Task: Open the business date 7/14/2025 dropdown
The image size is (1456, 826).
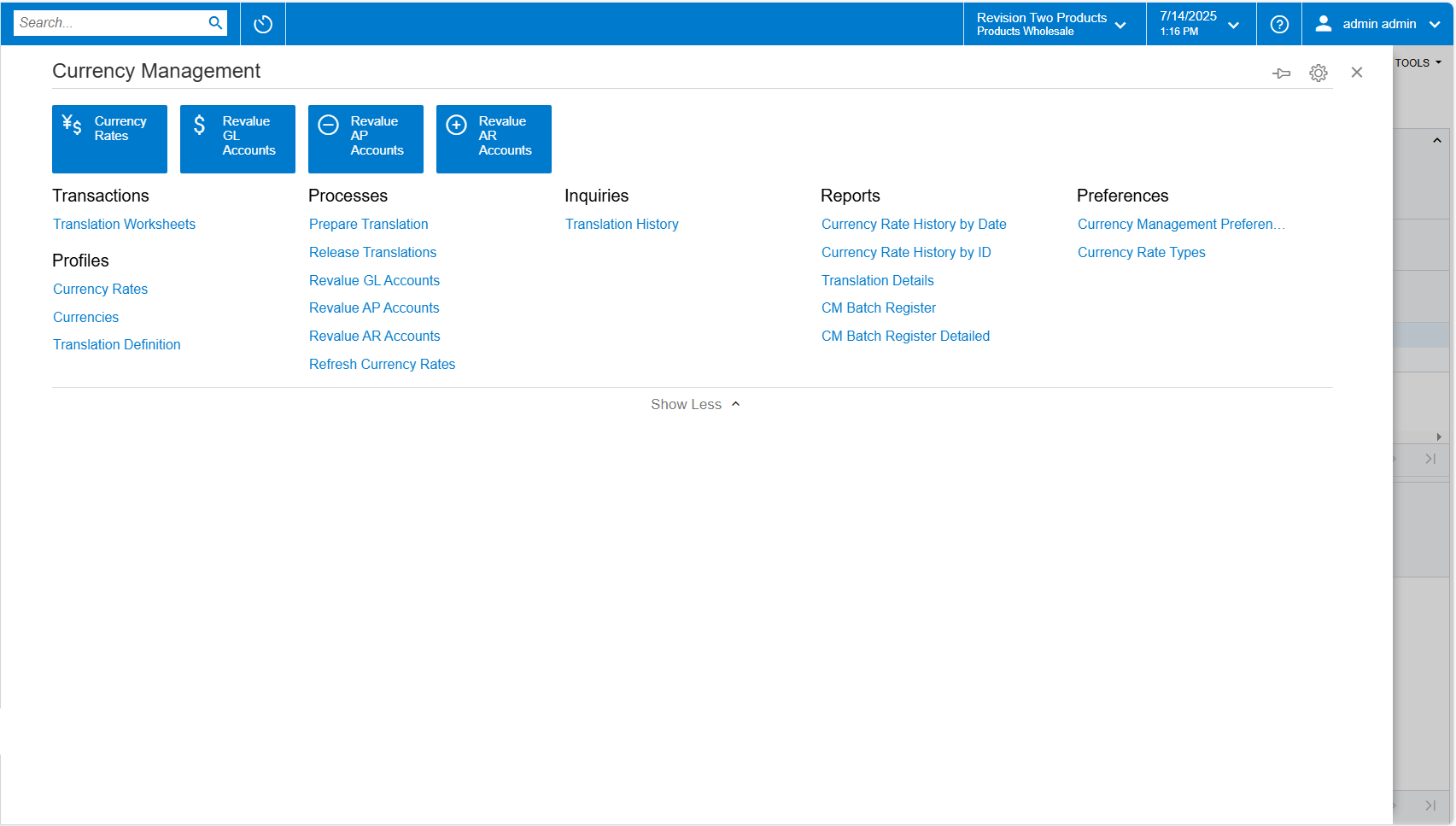Action: (1201, 24)
